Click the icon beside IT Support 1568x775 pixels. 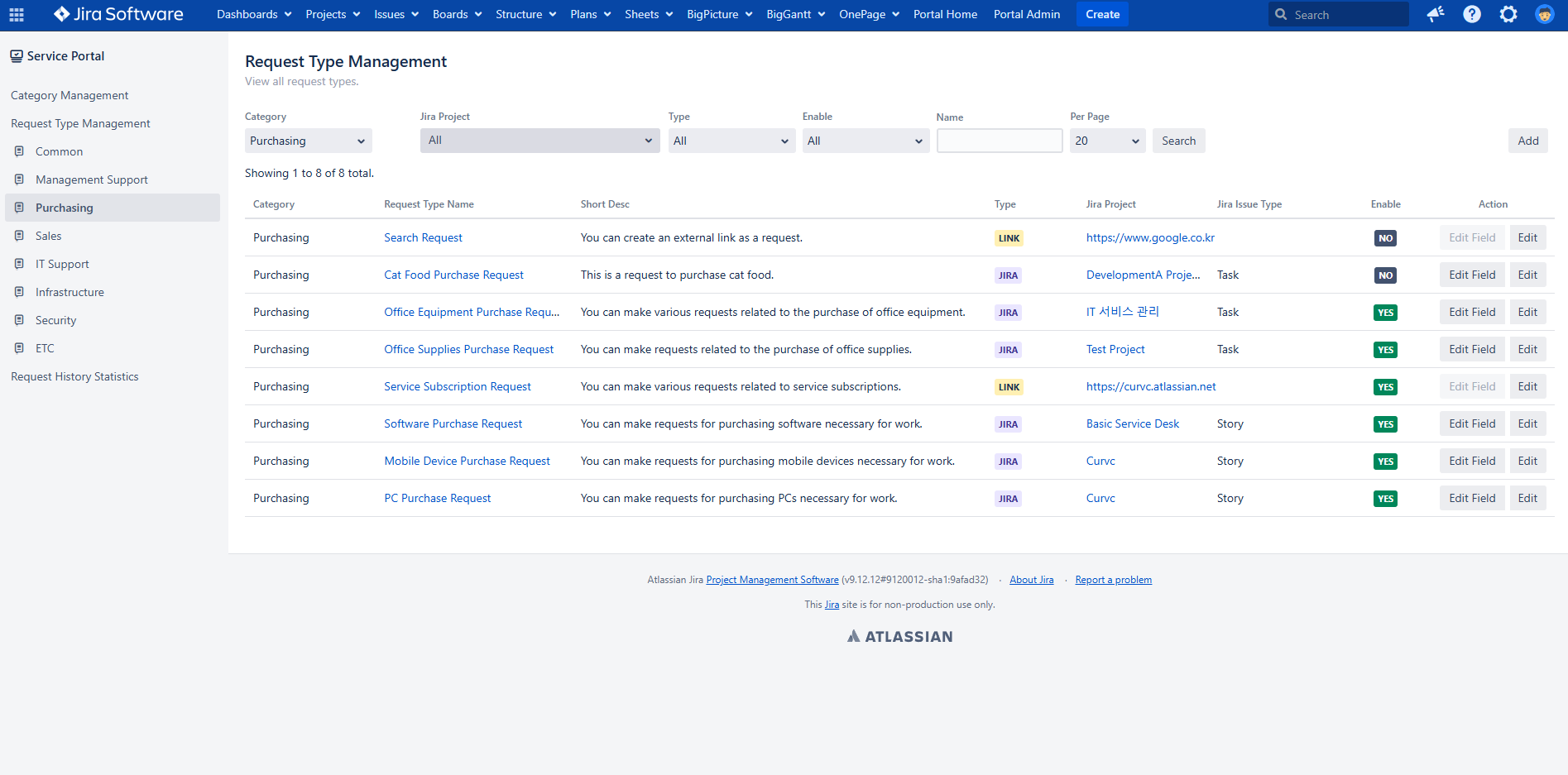pyautogui.click(x=19, y=264)
